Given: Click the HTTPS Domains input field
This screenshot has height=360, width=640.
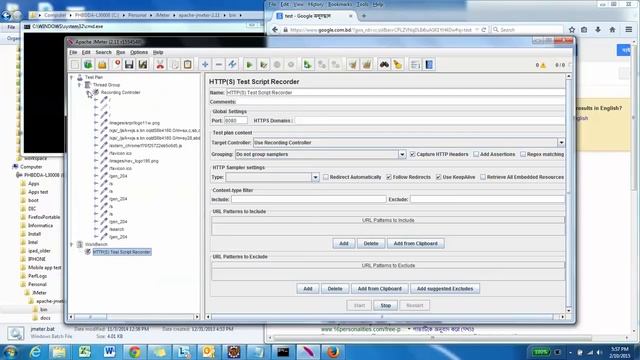Looking at the screenshot, I should point(429,121).
